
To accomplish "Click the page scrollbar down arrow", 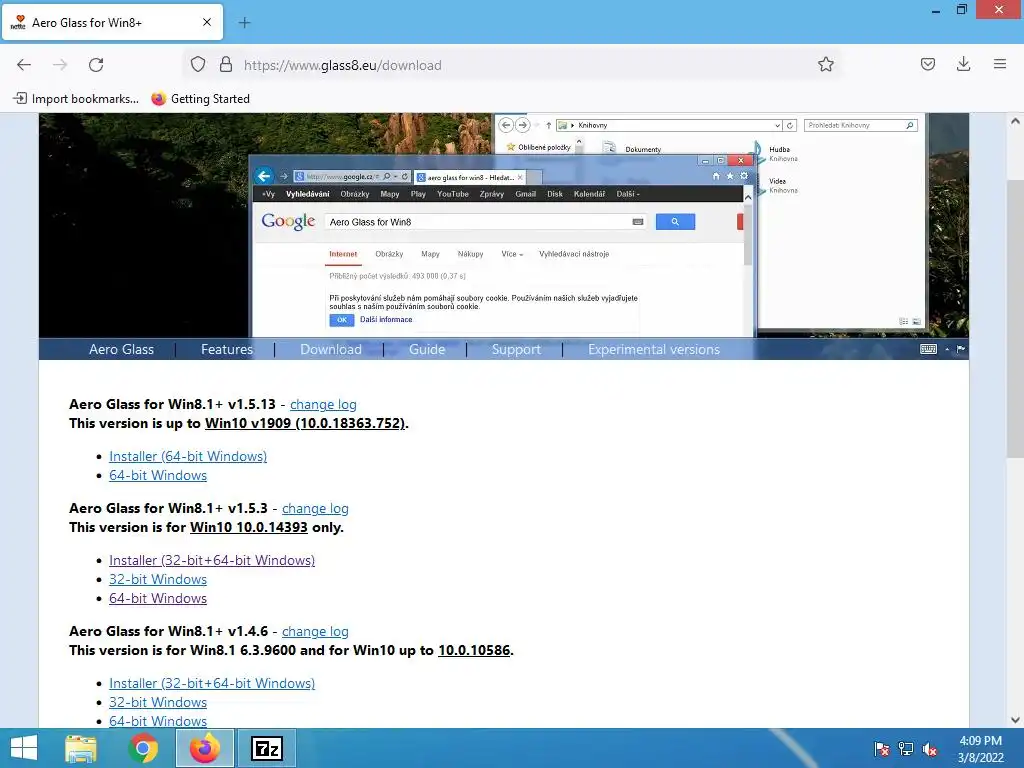I will coord(1015,720).
